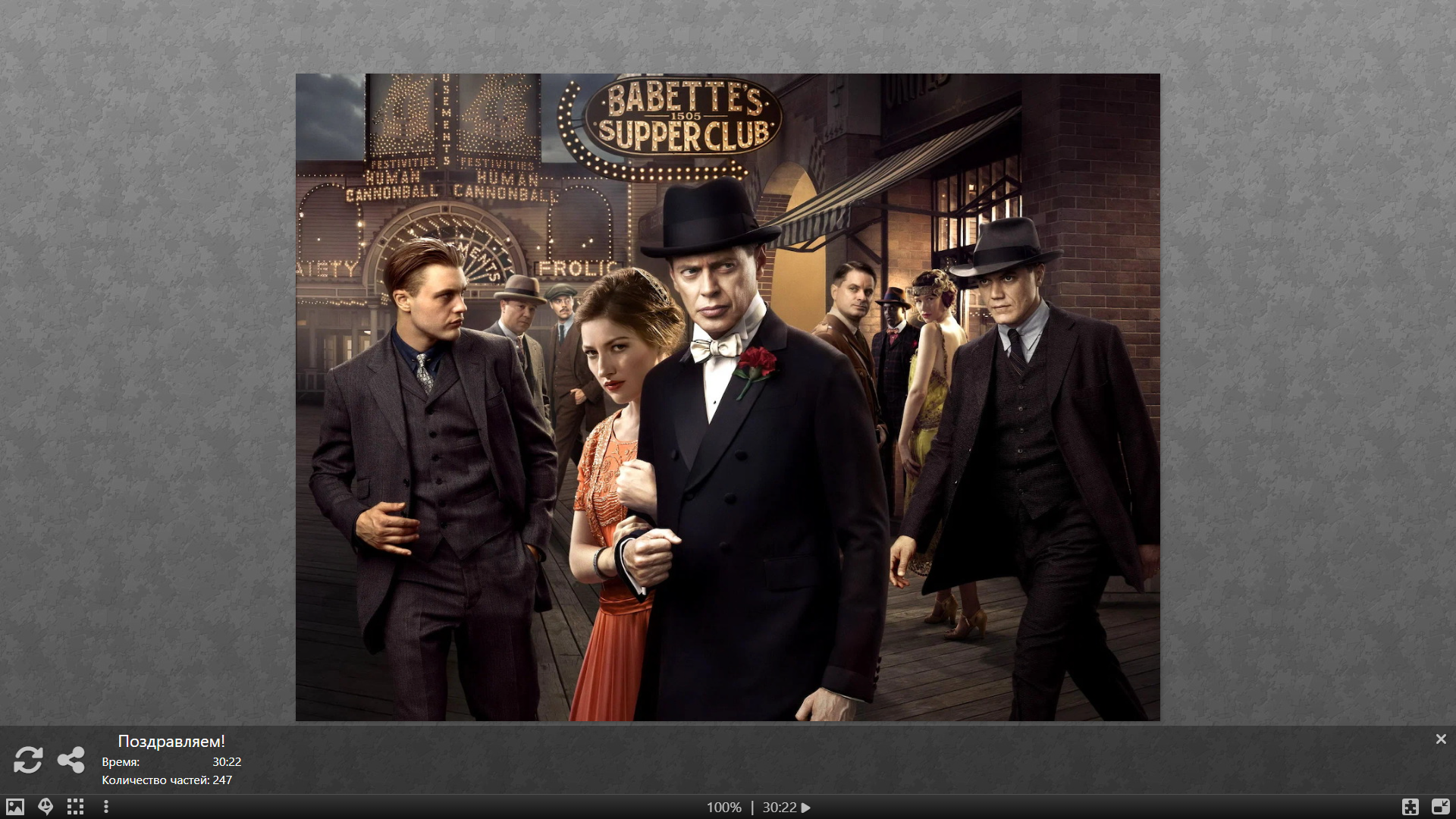Show the puzzle preview image
The height and width of the screenshot is (819, 1456).
[15, 807]
